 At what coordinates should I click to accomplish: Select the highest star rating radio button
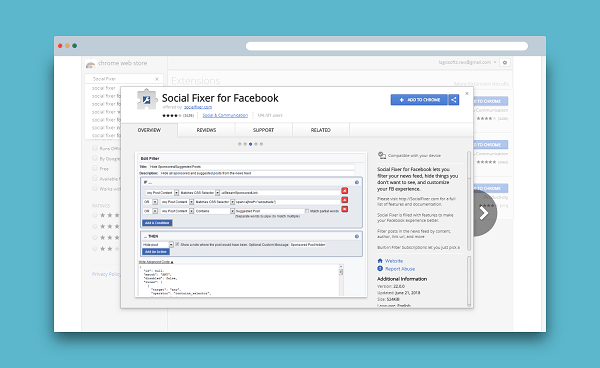tap(95, 215)
